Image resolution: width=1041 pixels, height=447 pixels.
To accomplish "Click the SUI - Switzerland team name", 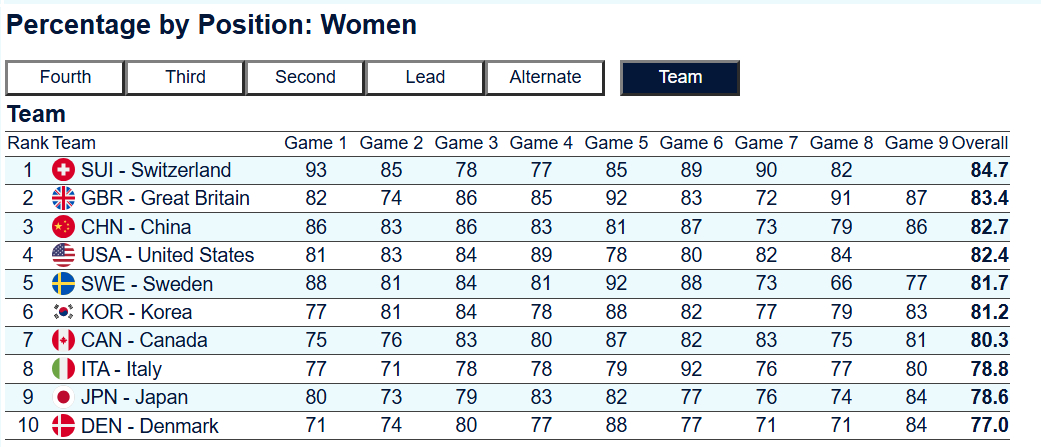I will pyautogui.click(x=155, y=170).
